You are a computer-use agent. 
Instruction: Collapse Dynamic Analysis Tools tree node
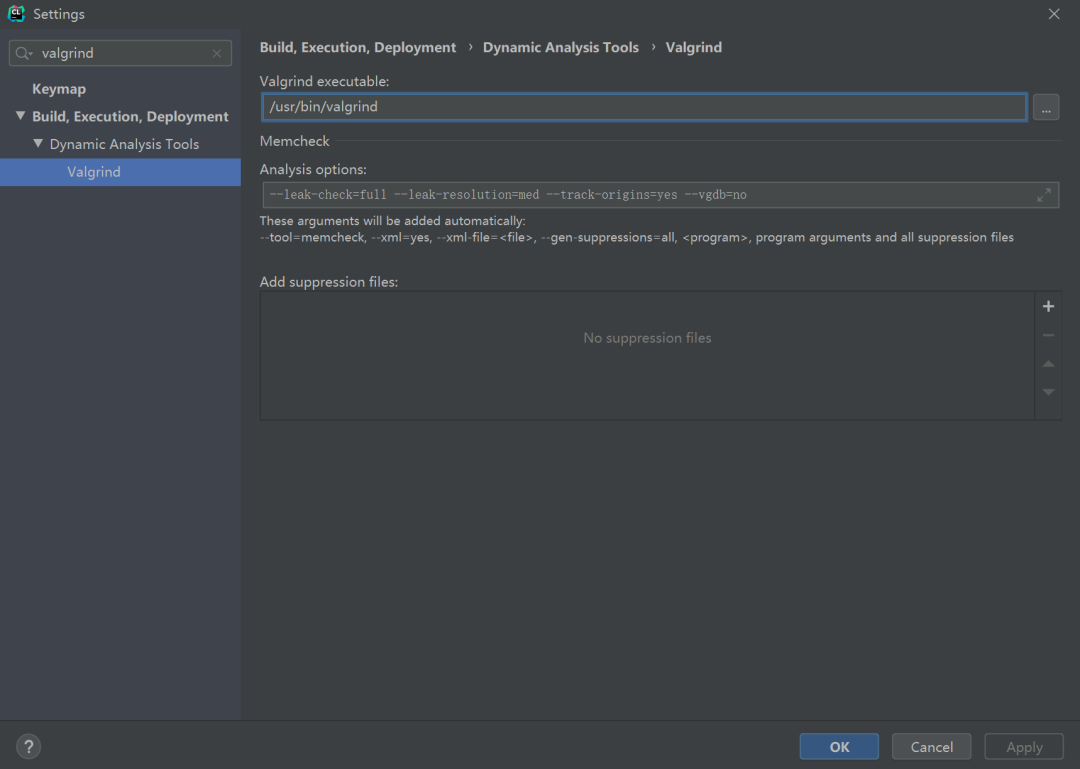[38, 143]
